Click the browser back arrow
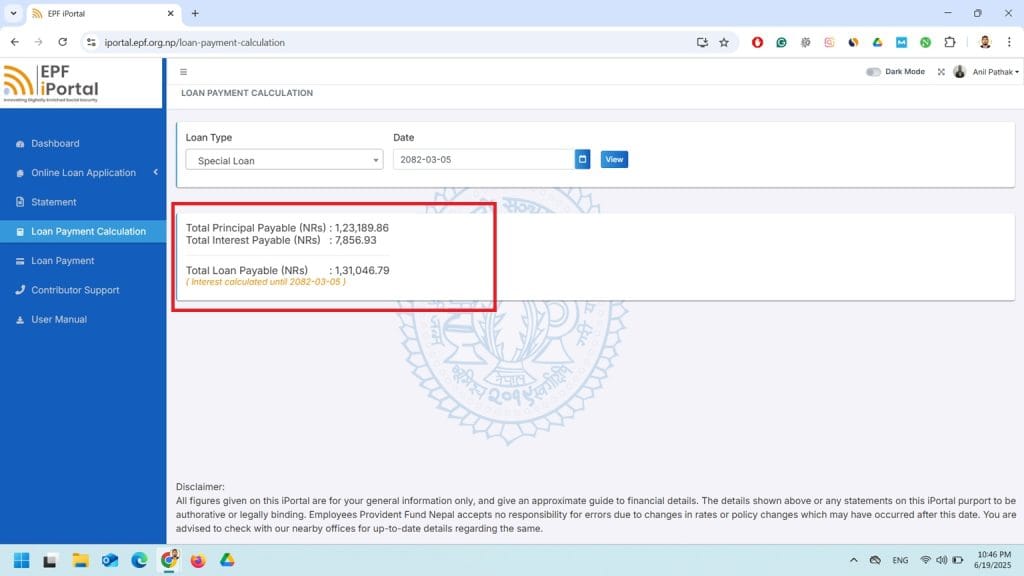The height and width of the screenshot is (576, 1024). click(14, 42)
